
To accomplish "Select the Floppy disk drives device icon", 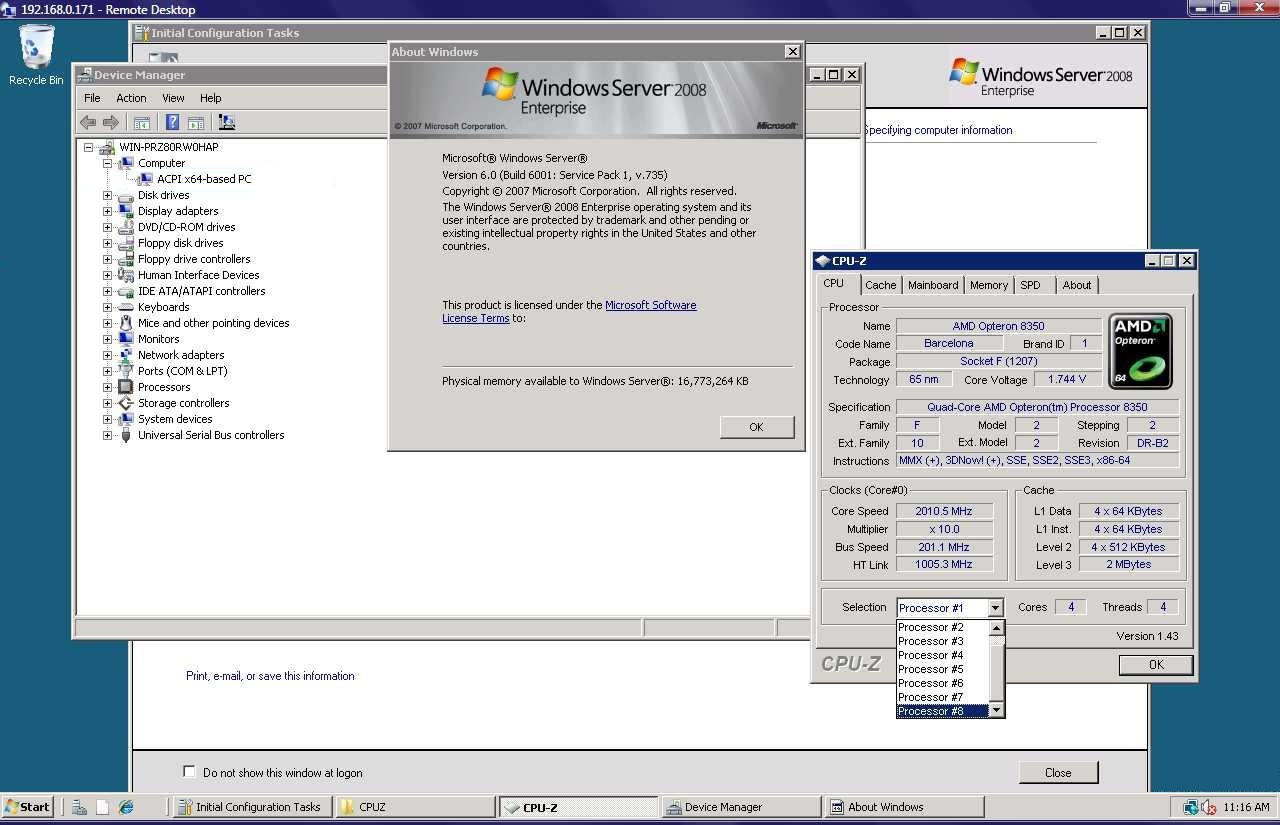I will (126, 243).
